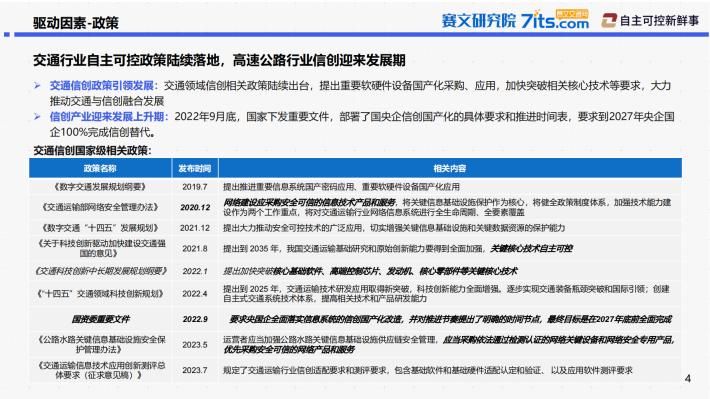The image size is (710, 399).
Task: Click the arrow bullet before 信创产业迎来发展上升期
Action: 38,117
